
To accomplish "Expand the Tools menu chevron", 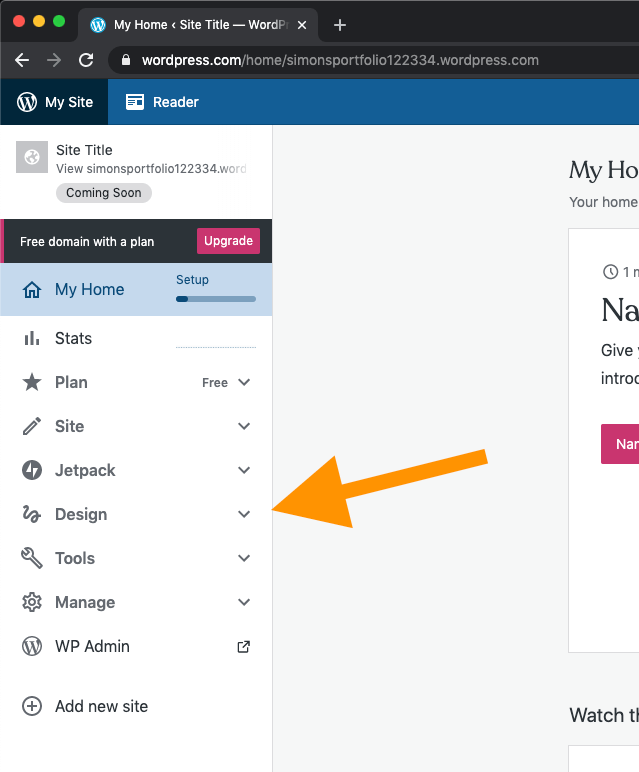I will (244, 558).
